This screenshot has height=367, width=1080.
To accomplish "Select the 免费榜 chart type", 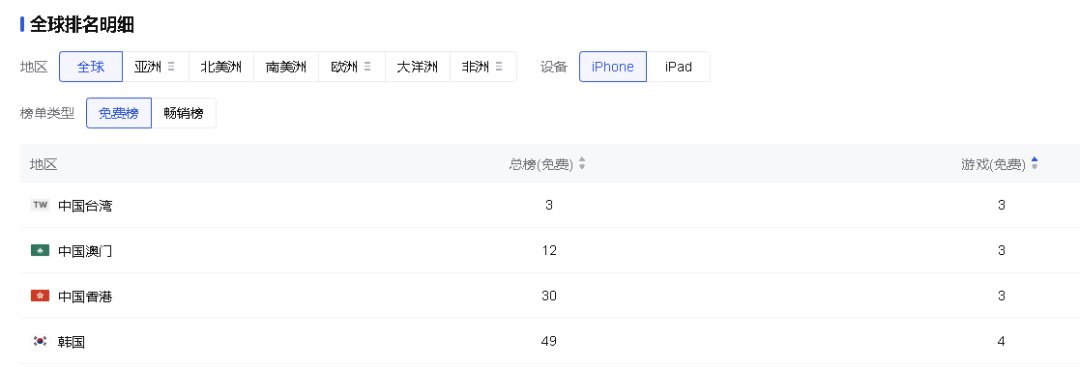I will click(118, 113).
